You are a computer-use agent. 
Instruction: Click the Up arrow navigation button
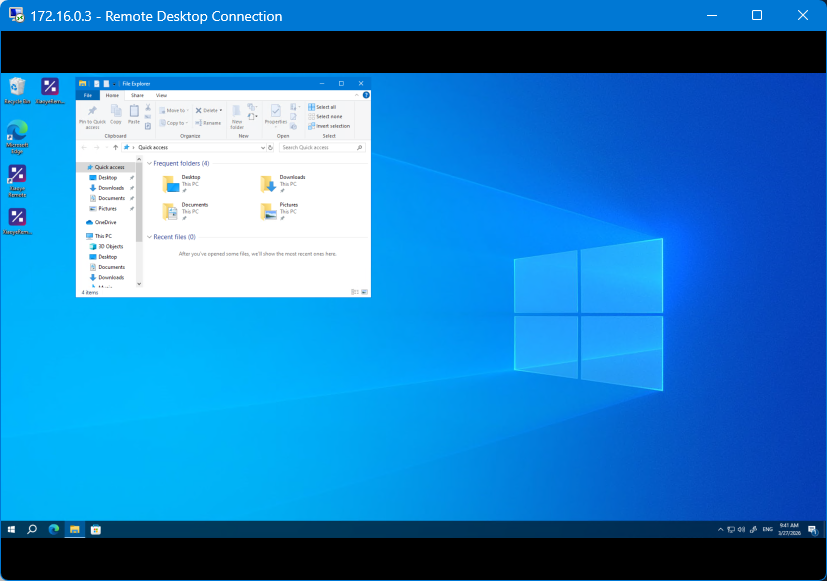115,147
